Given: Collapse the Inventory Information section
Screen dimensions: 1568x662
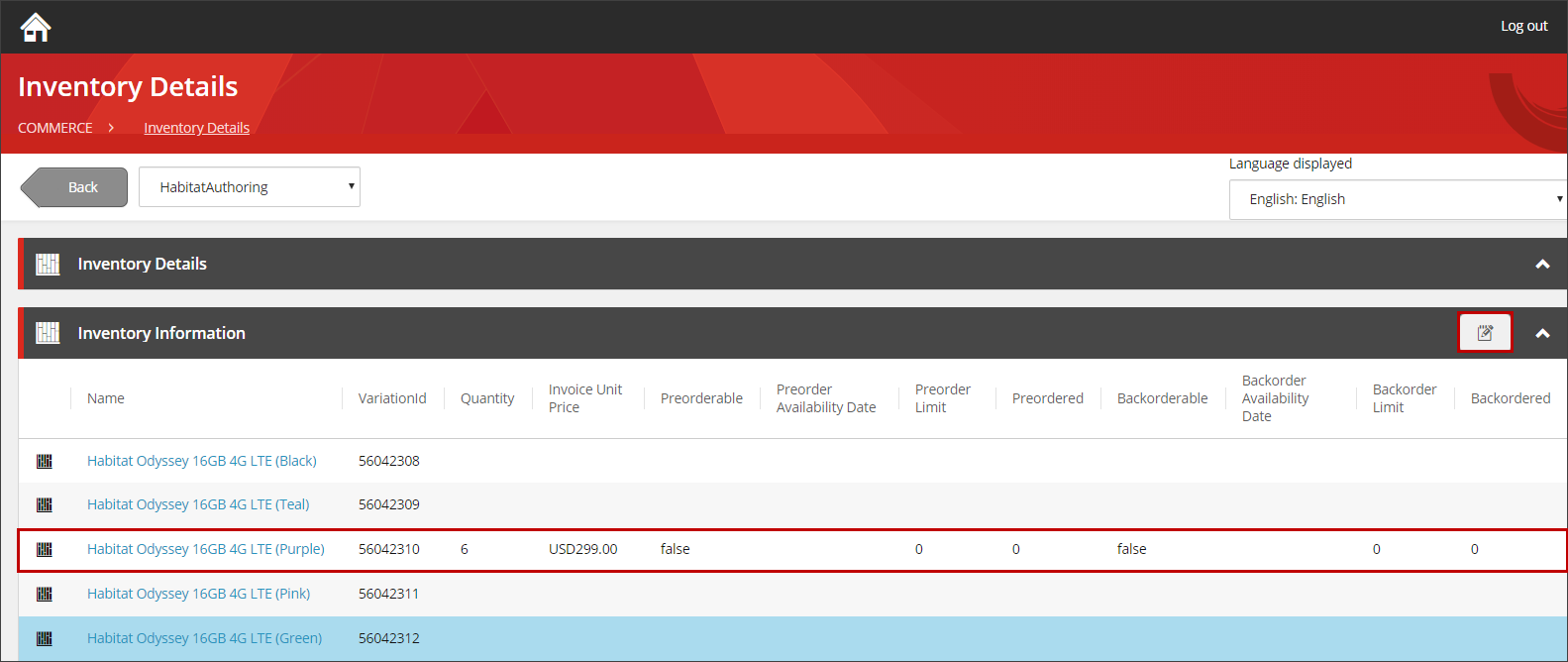Looking at the screenshot, I should pyautogui.click(x=1542, y=333).
